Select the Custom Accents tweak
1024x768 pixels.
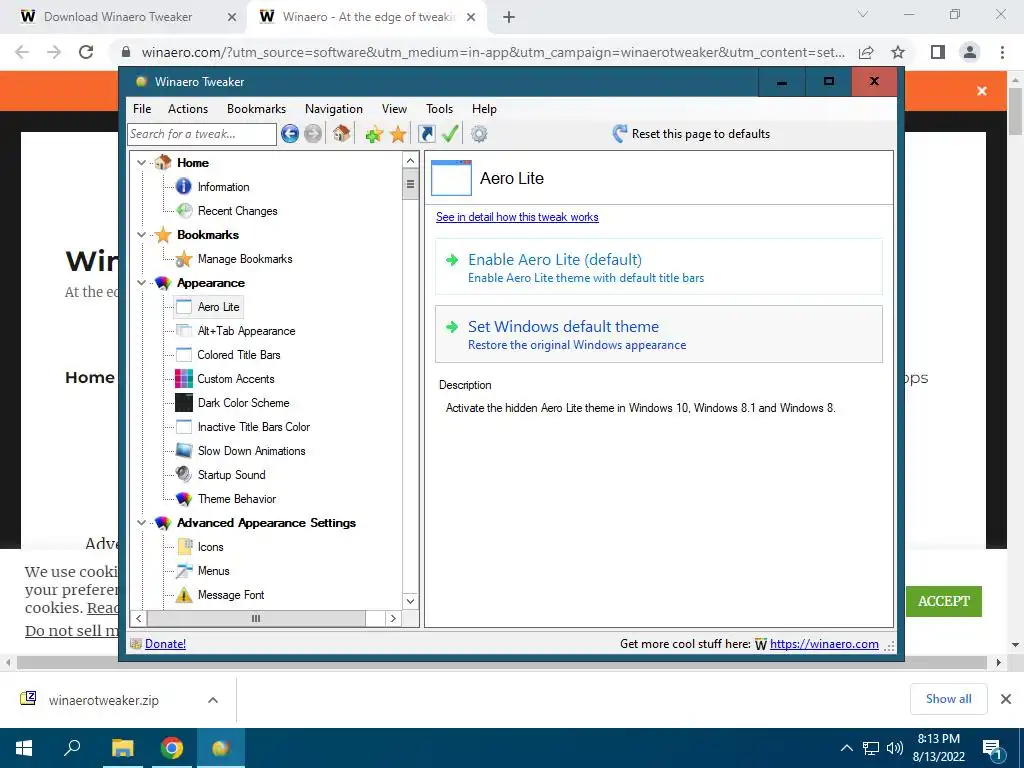[236, 379]
